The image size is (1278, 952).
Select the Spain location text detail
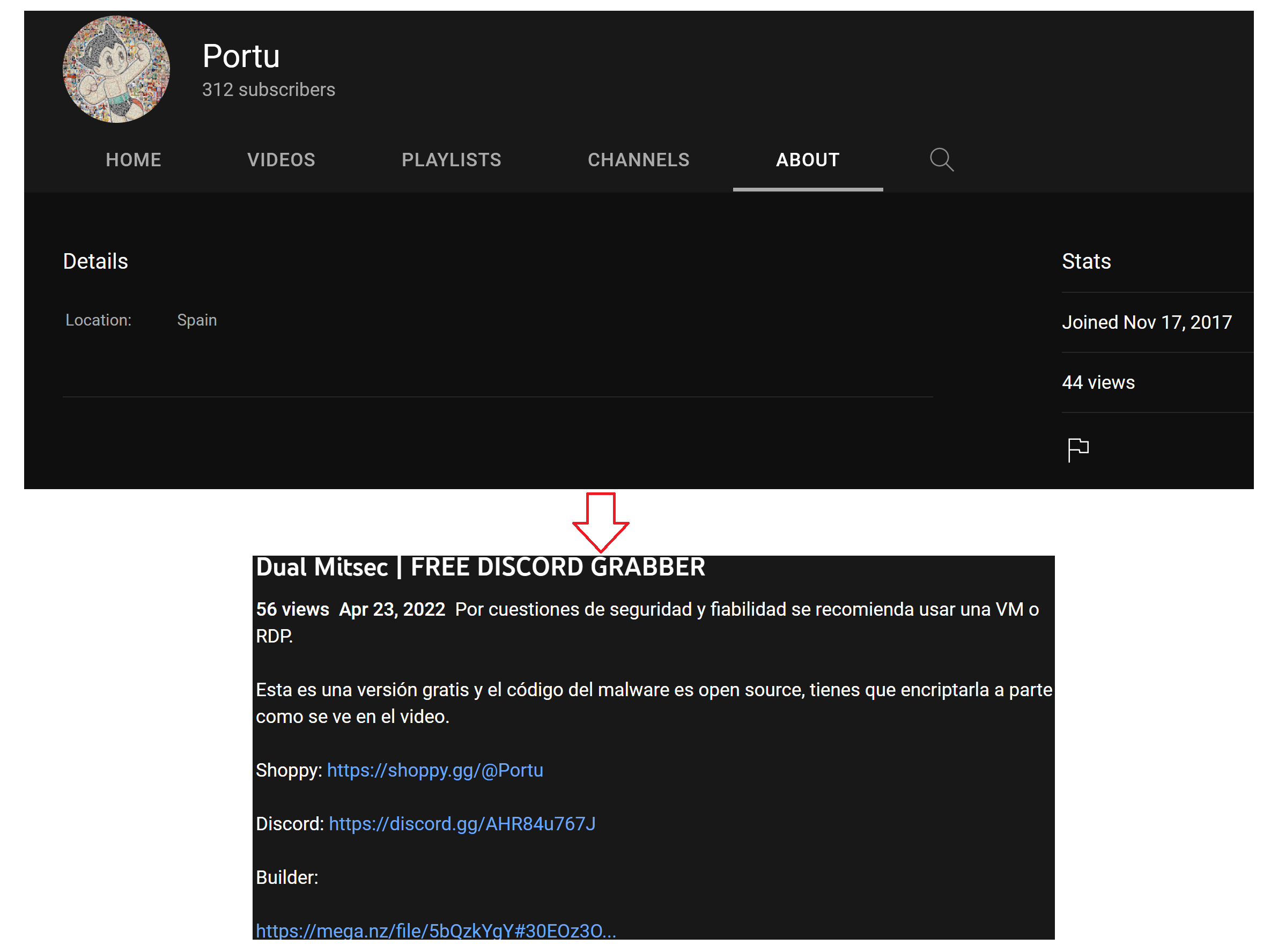[196, 319]
